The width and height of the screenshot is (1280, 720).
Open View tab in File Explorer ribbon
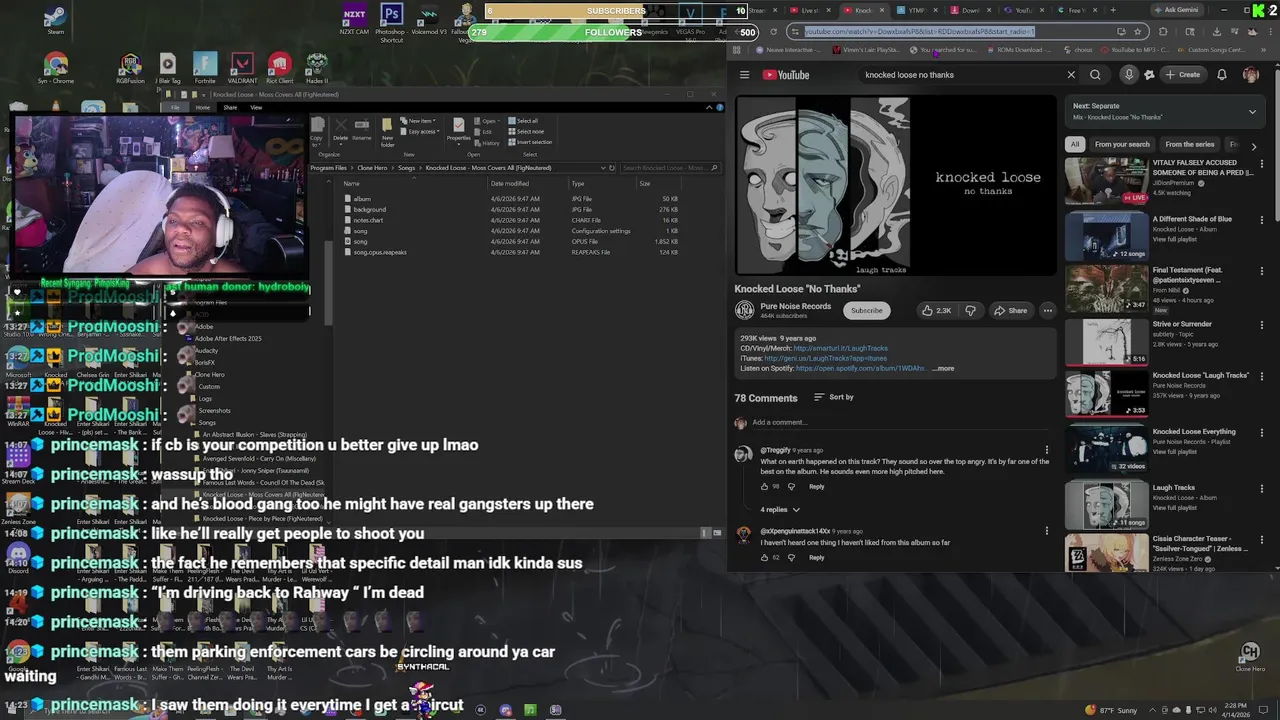256,107
